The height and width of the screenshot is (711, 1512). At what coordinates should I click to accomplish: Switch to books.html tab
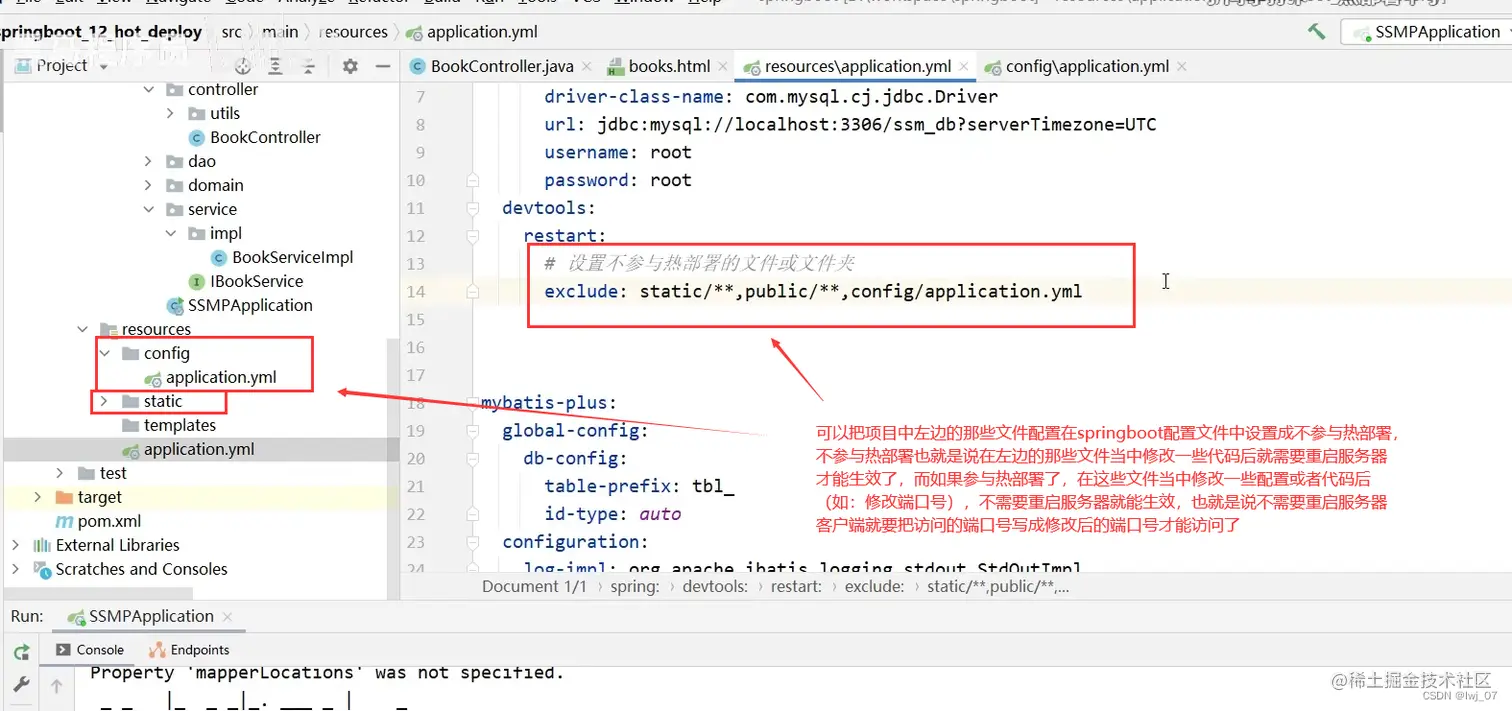coord(669,67)
